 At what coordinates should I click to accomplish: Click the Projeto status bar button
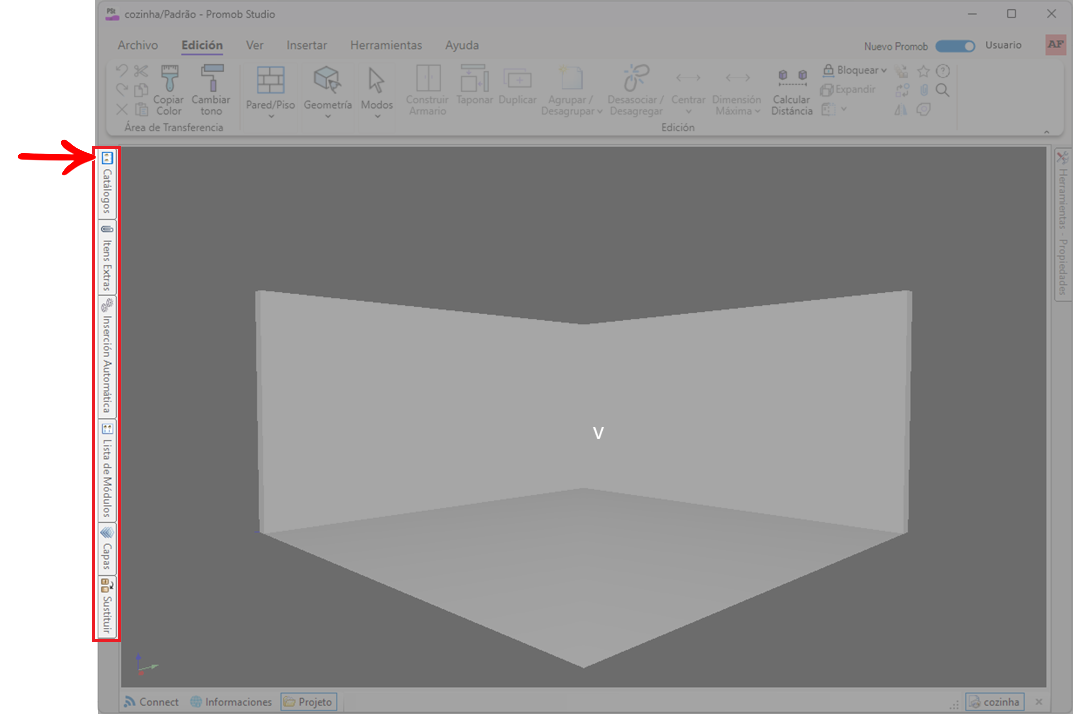pyautogui.click(x=308, y=702)
